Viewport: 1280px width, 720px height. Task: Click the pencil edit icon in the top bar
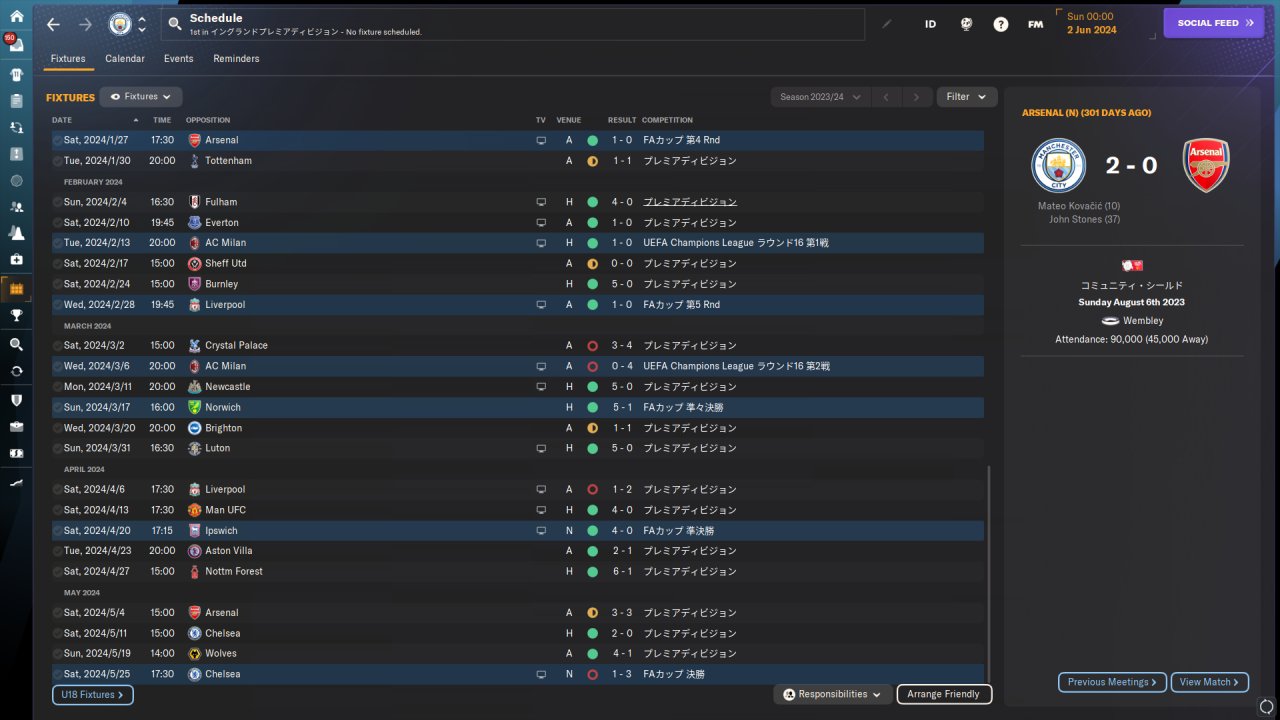(x=886, y=24)
